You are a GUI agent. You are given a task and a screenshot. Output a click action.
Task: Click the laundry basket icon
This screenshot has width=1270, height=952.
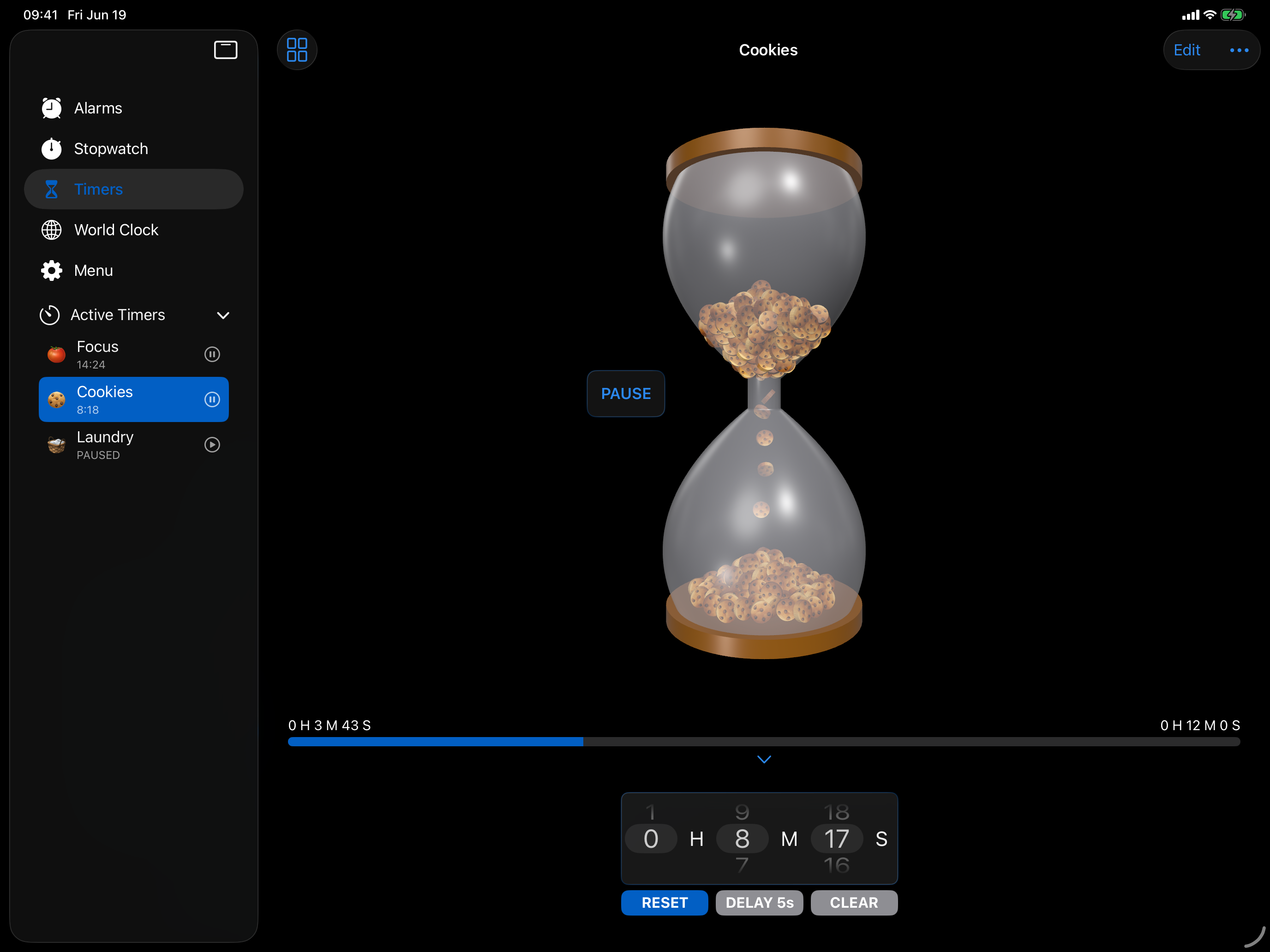56,445
